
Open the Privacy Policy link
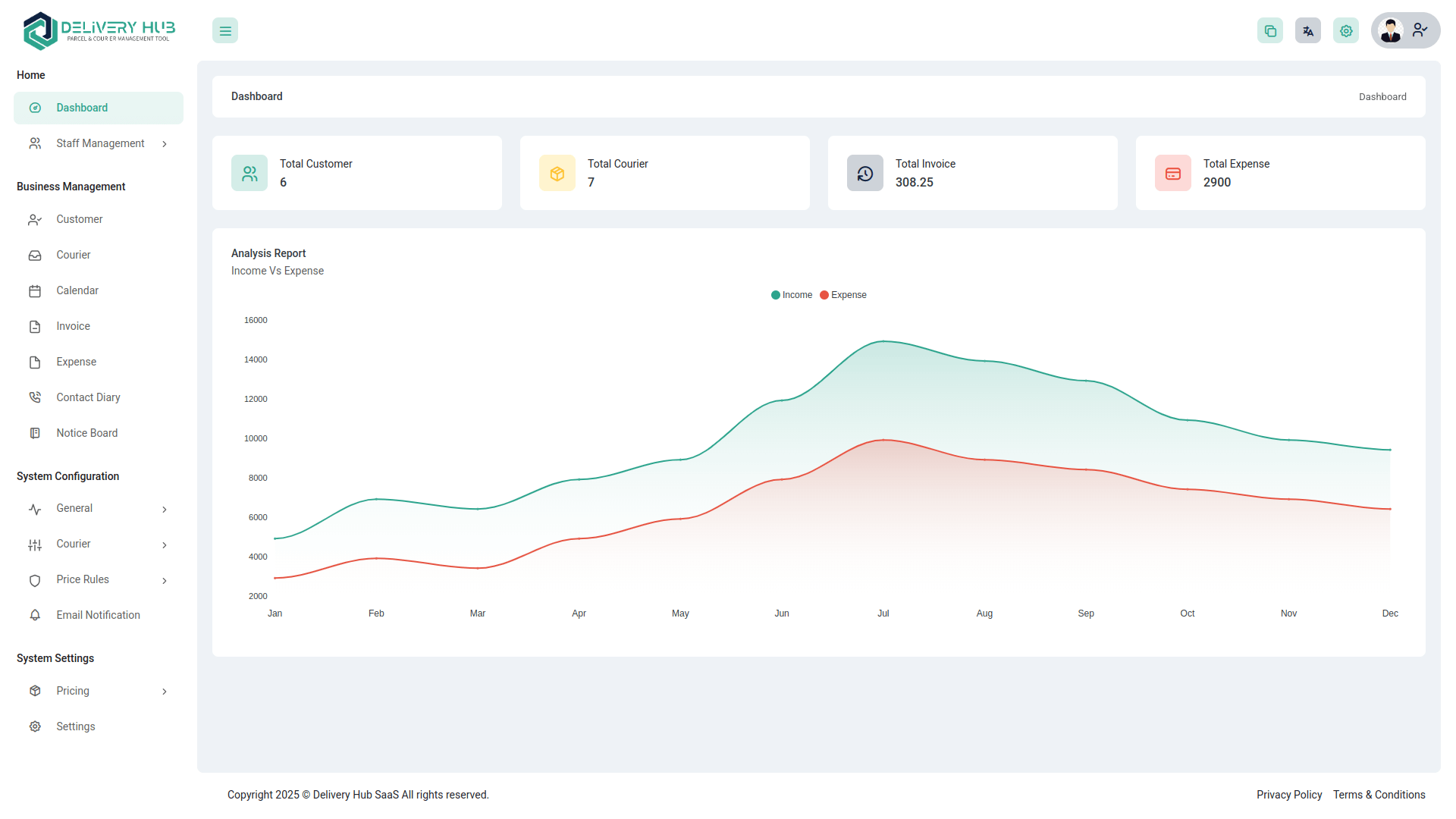click(x=1288, y=795)
